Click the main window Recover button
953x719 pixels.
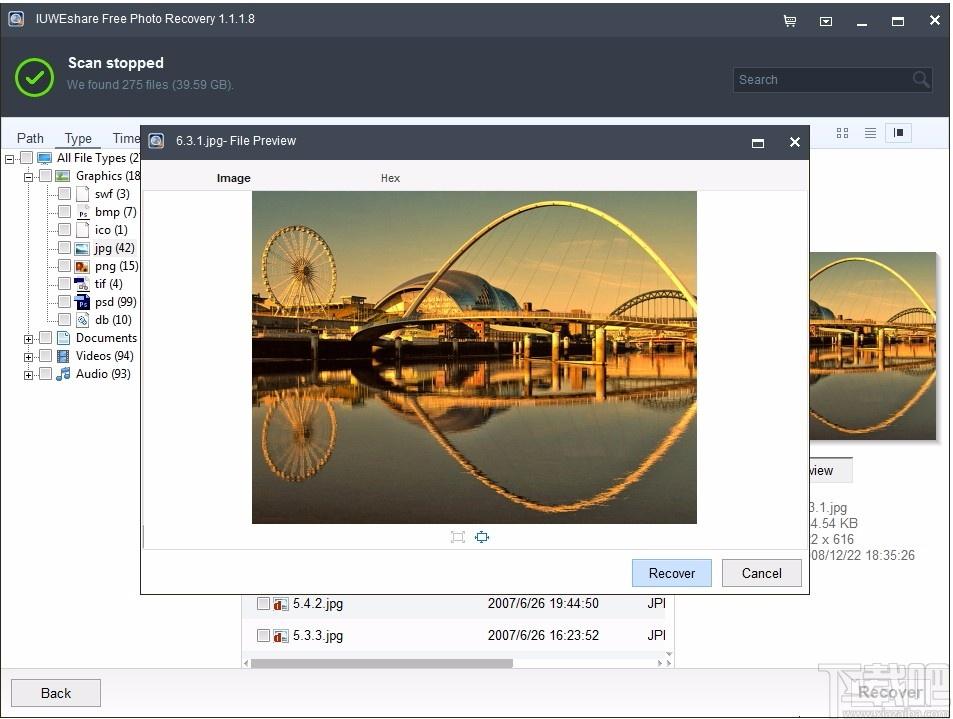click(x=890, y=692)
